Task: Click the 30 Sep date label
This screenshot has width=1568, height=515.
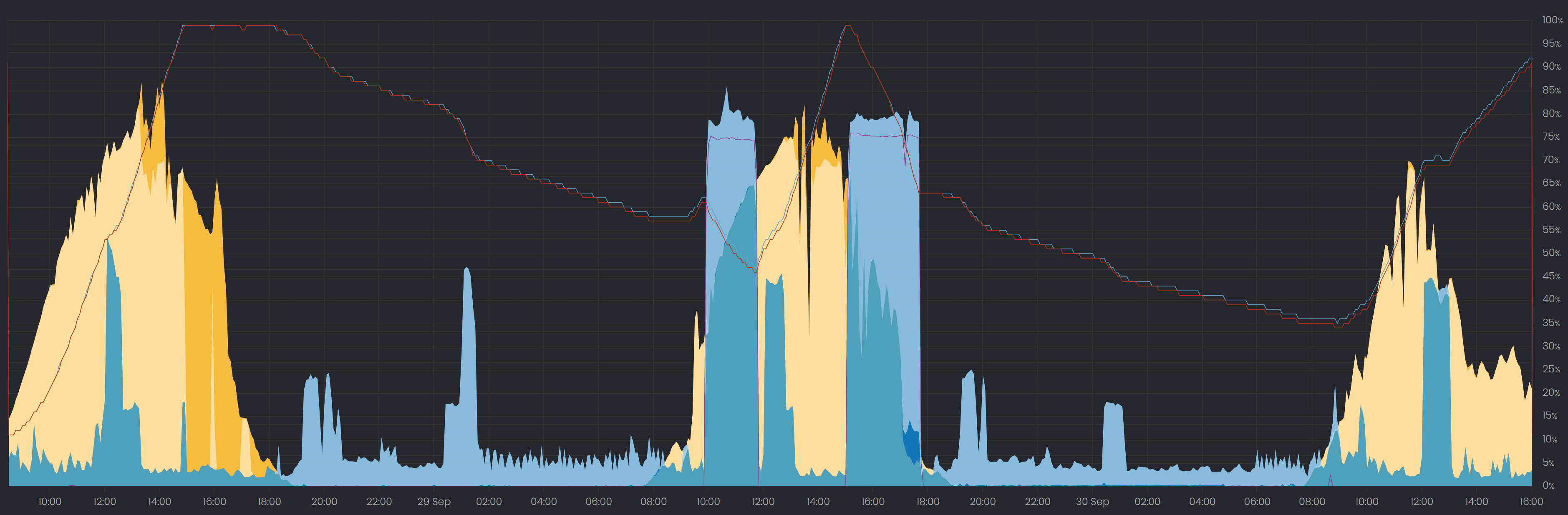Action: click(x=1092, y=502)
